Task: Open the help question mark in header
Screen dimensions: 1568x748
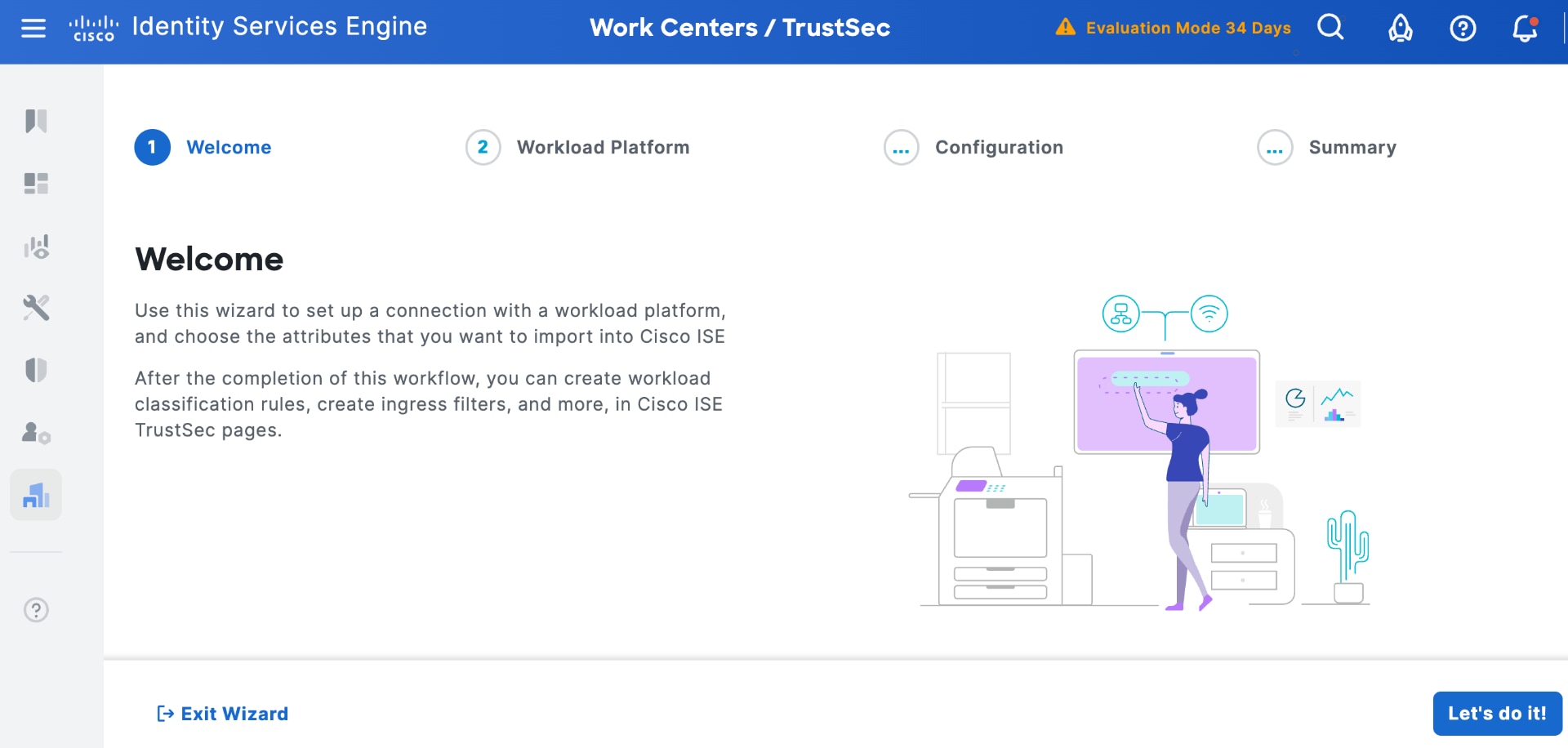Action: click(1462, 29)
